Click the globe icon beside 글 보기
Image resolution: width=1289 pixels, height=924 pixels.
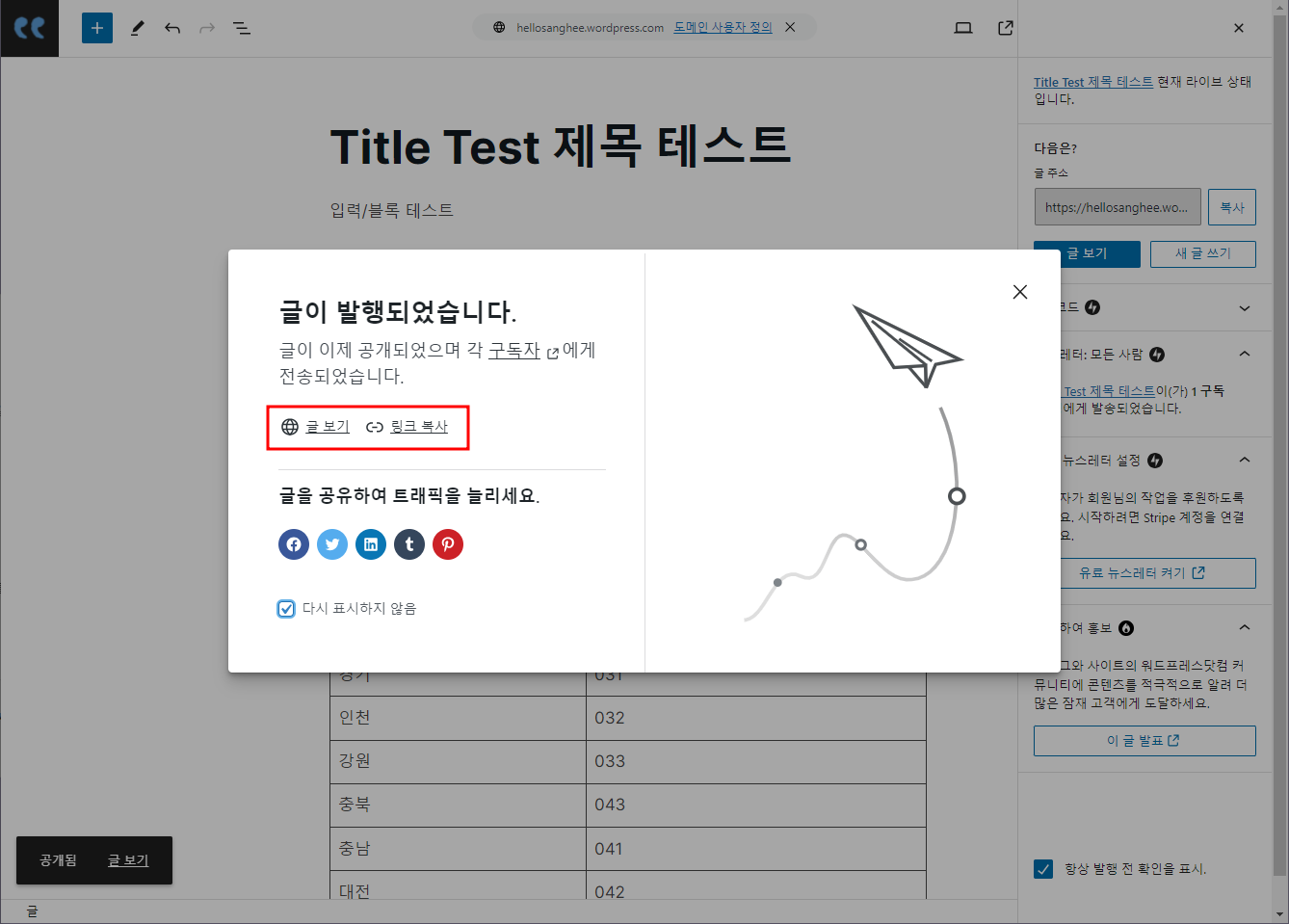(289, 426)
